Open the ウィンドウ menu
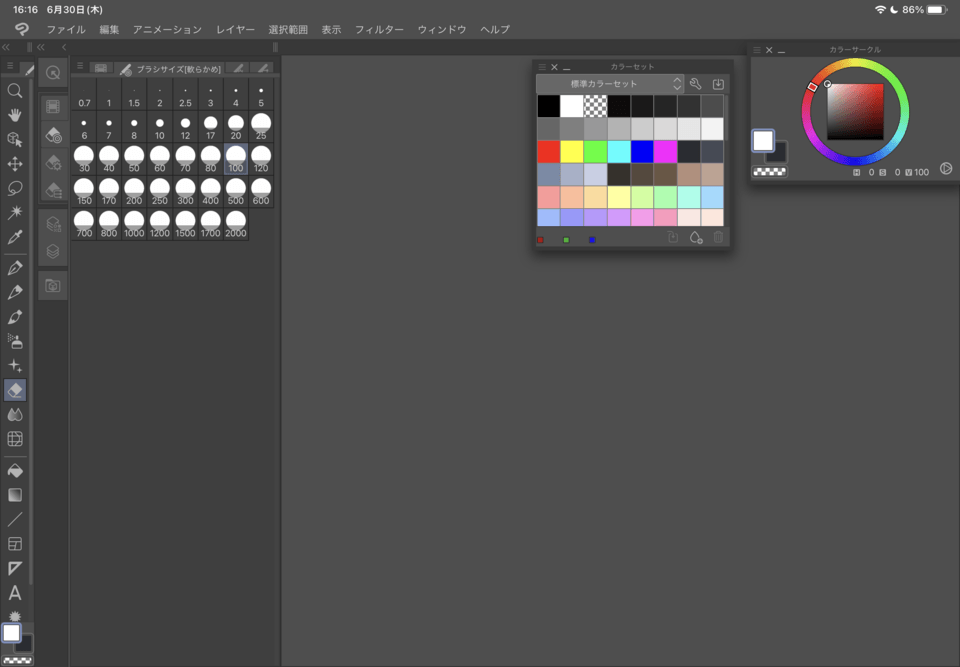The height and width of the screenshot is (667, 960). click(x=441, y=29)
